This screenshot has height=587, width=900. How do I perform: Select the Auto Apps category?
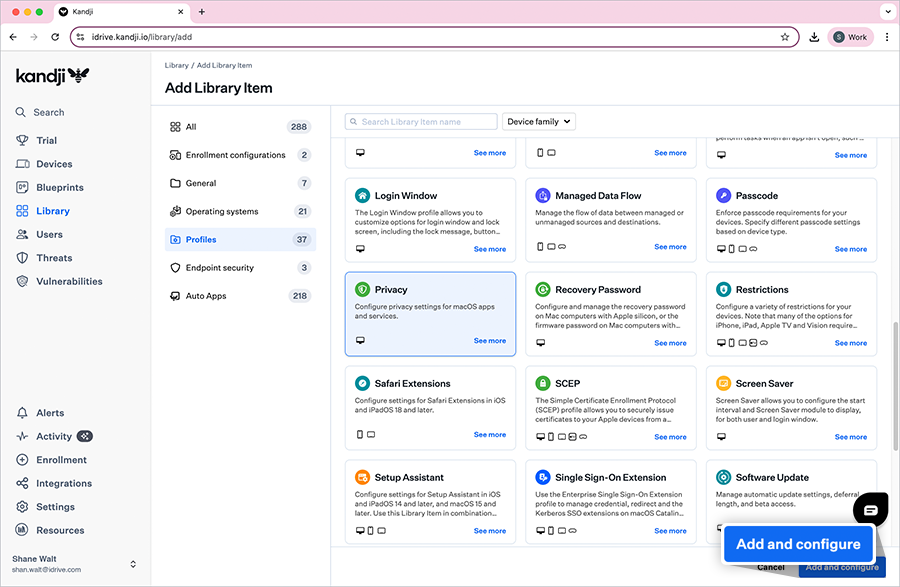tap(206, 296)
